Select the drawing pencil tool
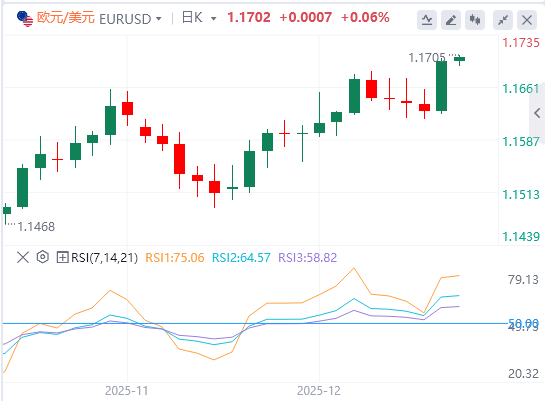This screenshot has width=545, height=401. click(451, 20)
